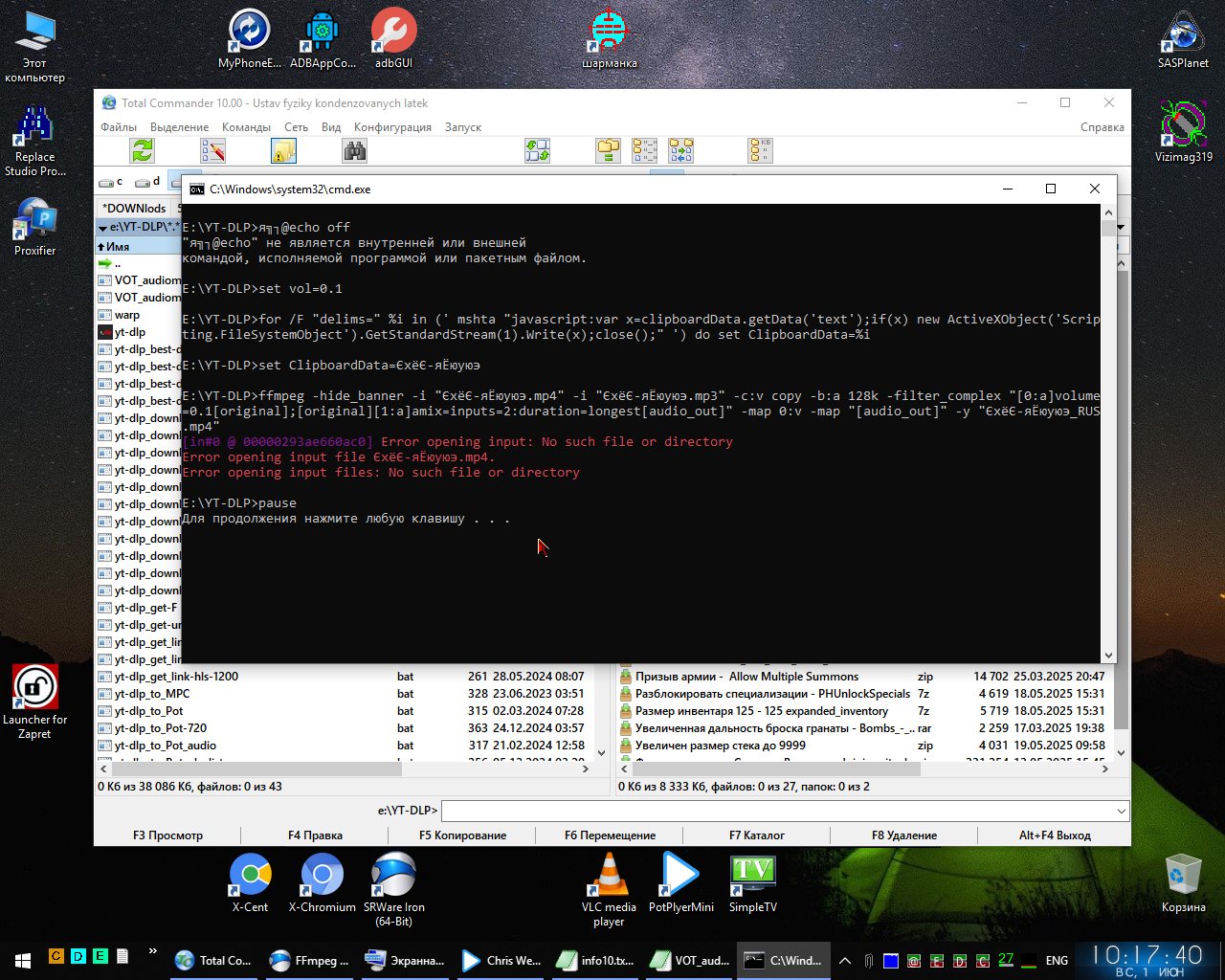Expand taskbar quick-launch overflow chevron
The width and height of the screenshot is (1225, 980).
coord(152,952)
